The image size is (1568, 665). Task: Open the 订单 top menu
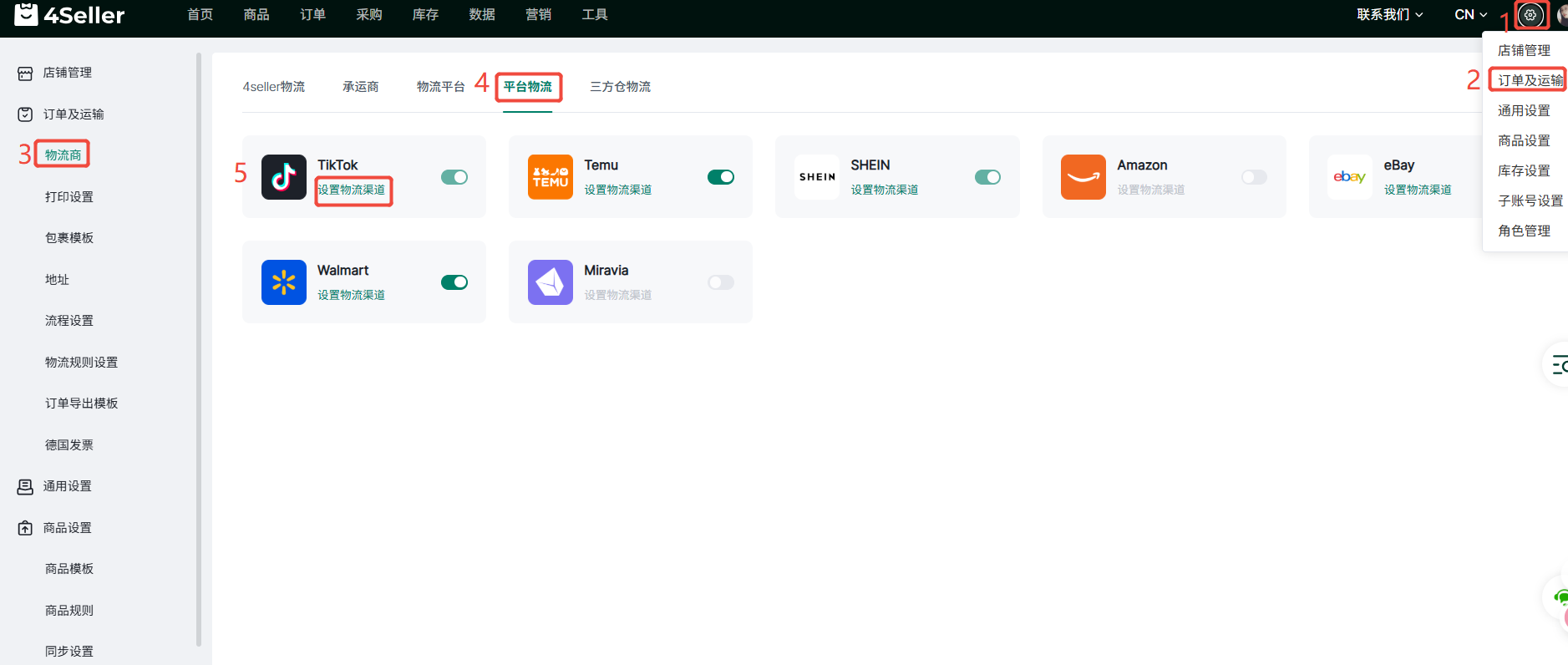pyautogui.click(x=313, y=14)
